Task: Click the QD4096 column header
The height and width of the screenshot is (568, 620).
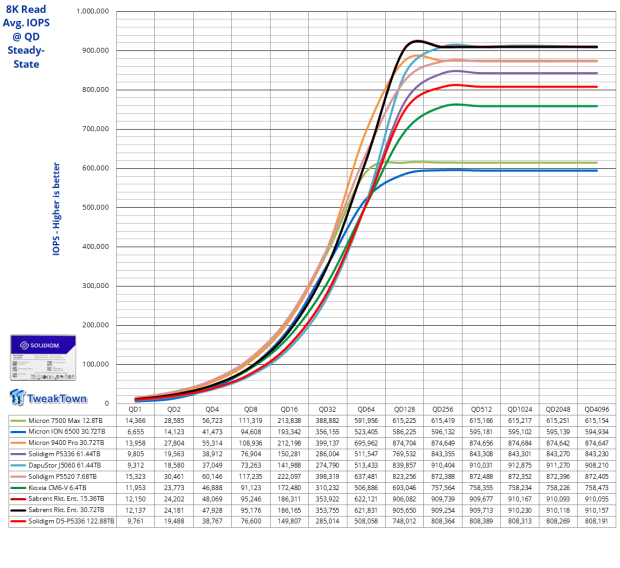Action: point(597,409)
